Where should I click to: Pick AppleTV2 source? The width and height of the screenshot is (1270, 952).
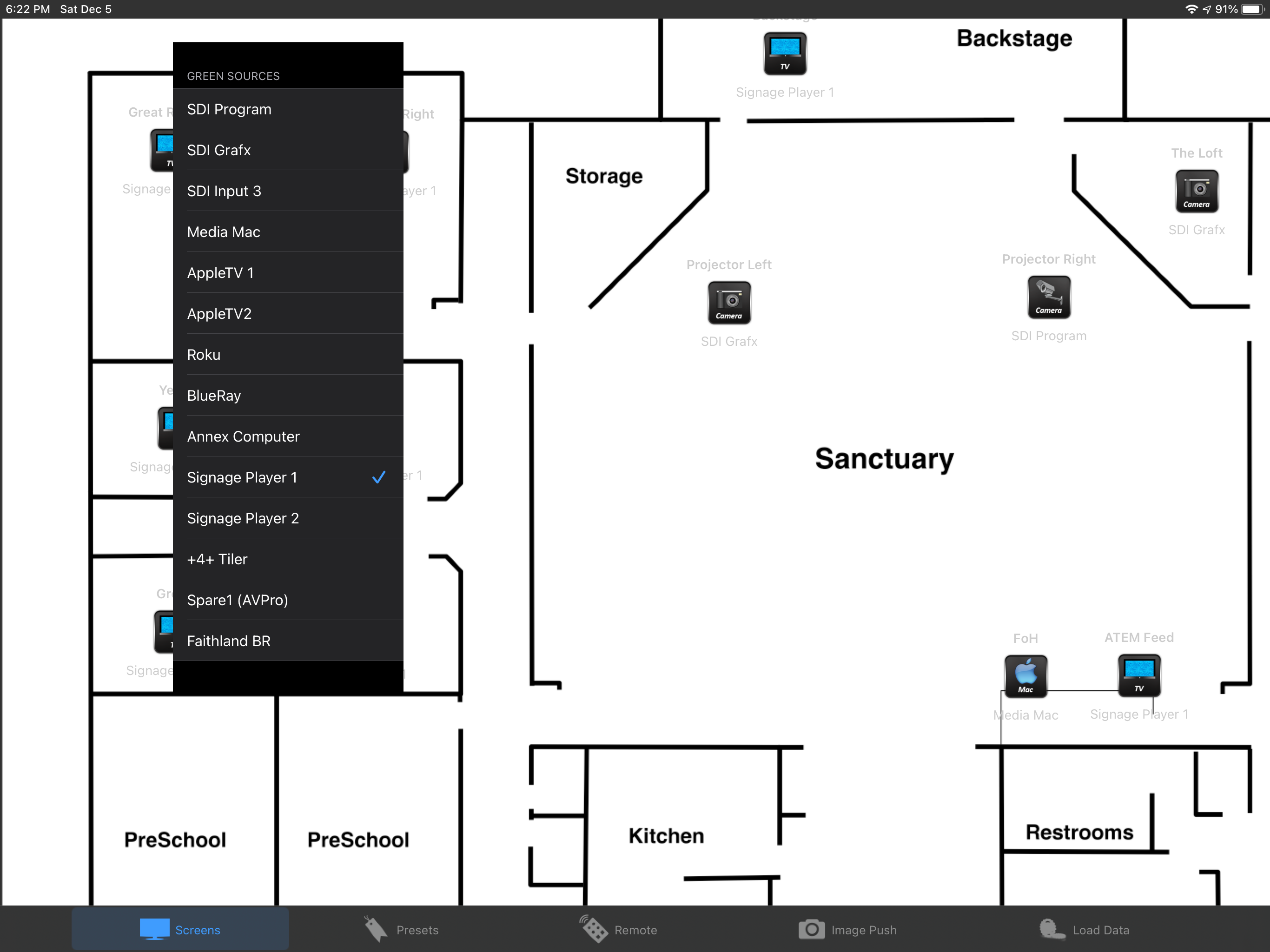click(x=288, y=313)
